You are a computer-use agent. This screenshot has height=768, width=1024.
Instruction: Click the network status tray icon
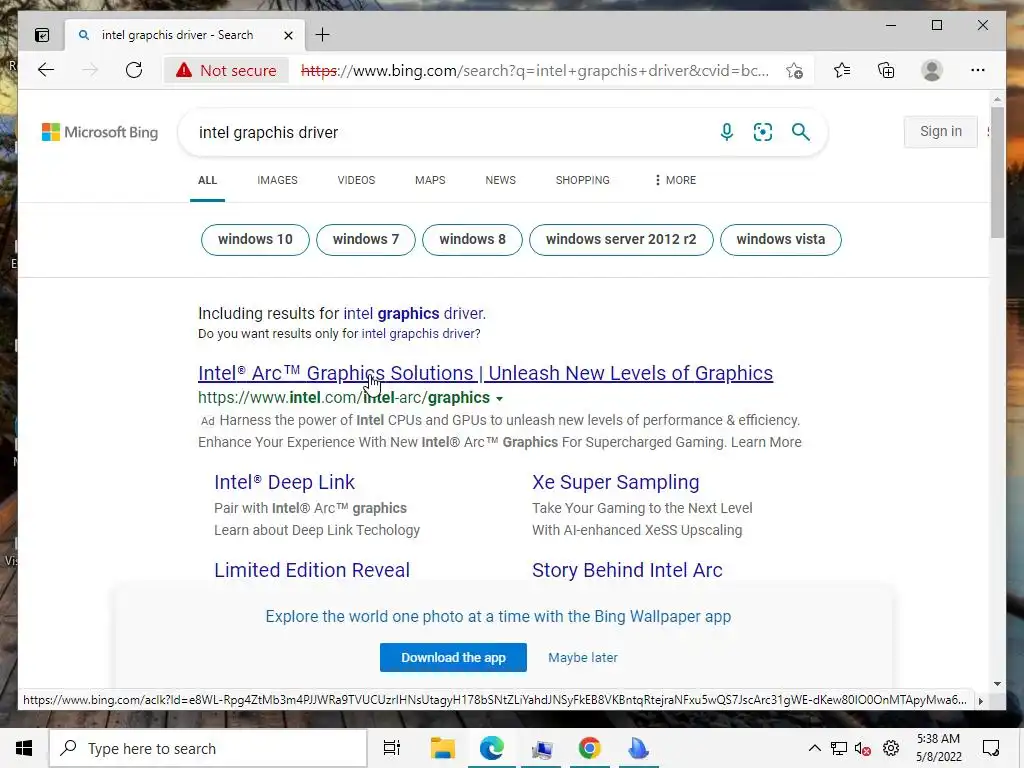coord(839,748)
